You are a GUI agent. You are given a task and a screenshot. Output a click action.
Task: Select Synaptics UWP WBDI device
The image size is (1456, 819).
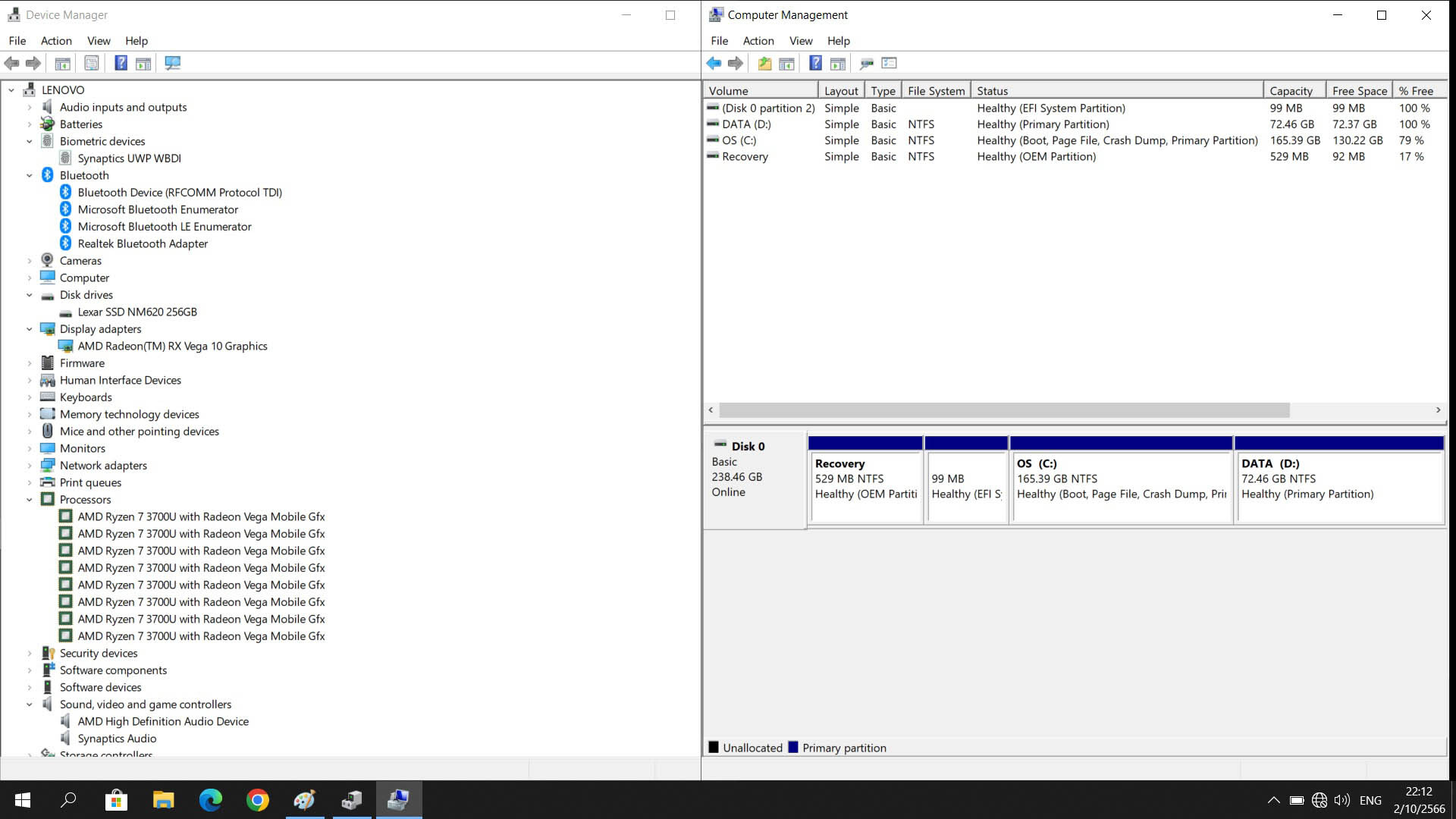click(x=129, y=158)
